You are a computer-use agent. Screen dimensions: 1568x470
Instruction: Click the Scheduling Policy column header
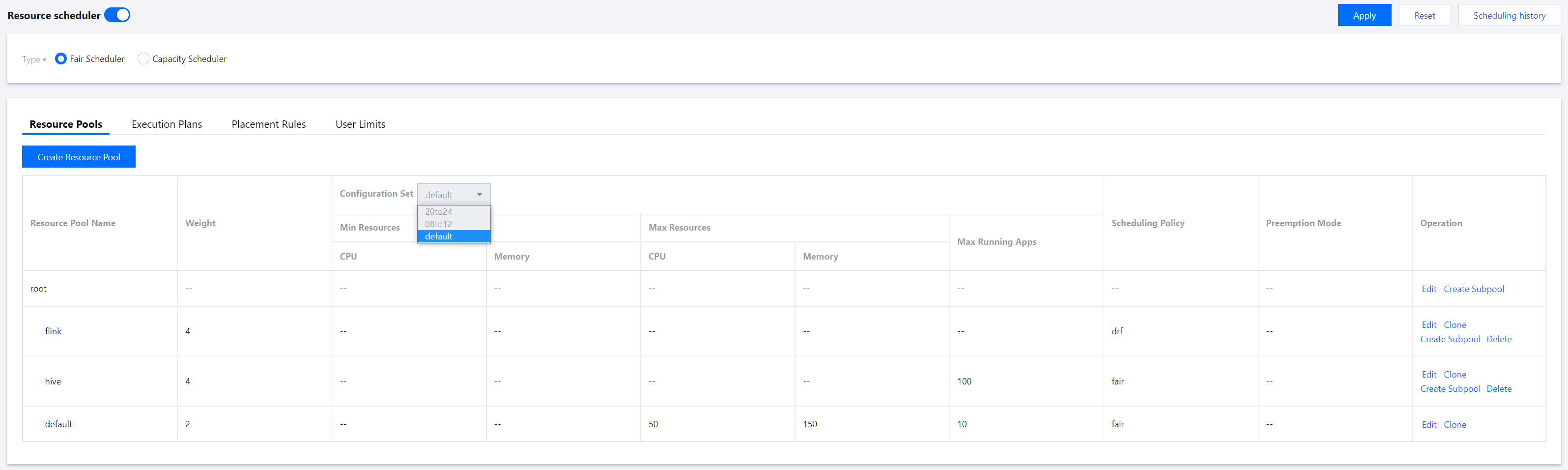[1147, 223]
